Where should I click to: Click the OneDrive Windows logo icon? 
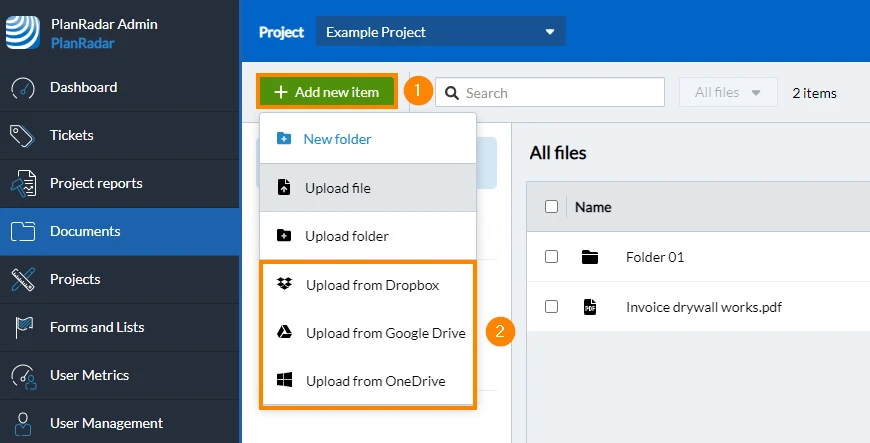[x=284, y=380]
